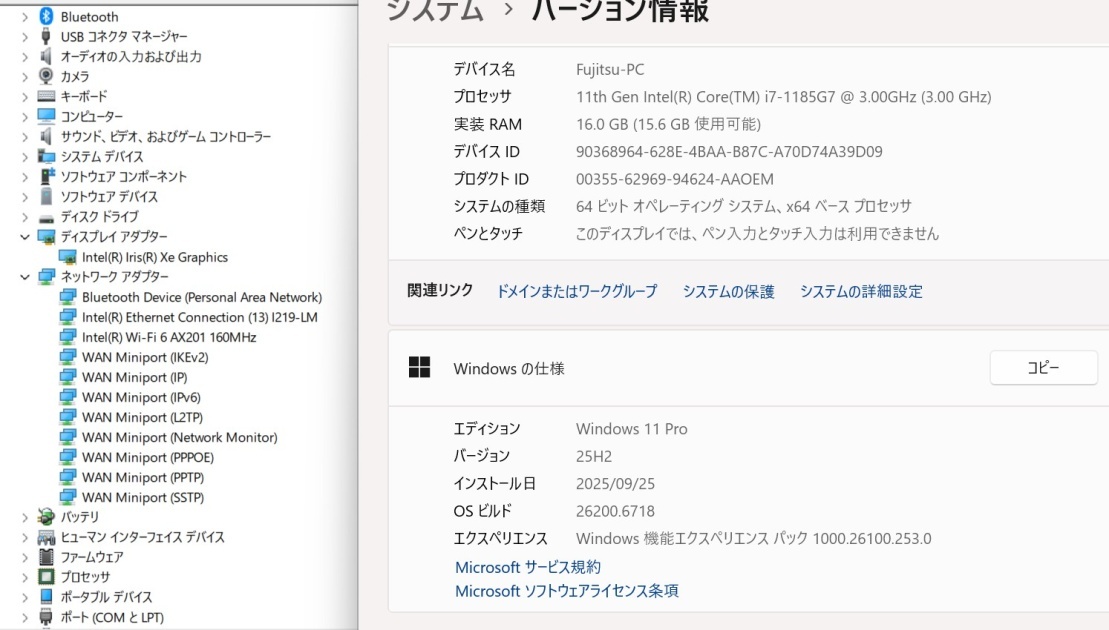The height and width of the screenshot is (630, 1109).
Task: Click the camera (カメラ) category icon
Action: click(46, 76)
